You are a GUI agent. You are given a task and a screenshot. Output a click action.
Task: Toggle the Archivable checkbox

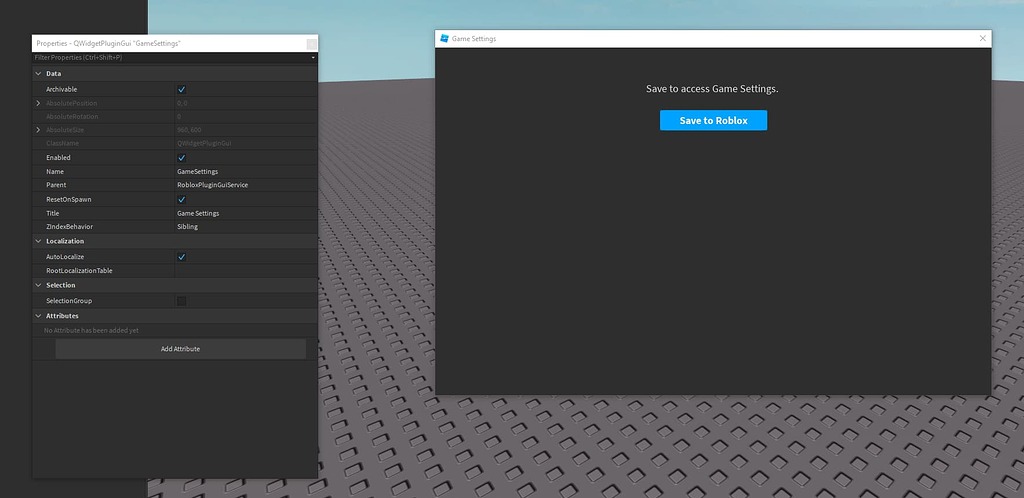(x=182, y=89)
